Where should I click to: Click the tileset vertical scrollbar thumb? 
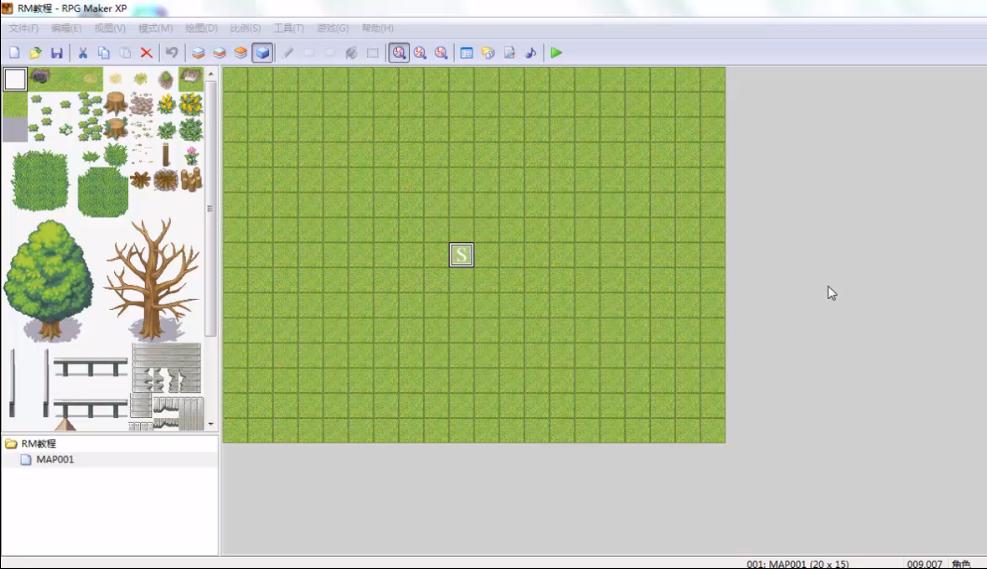(x=211, y=208)
